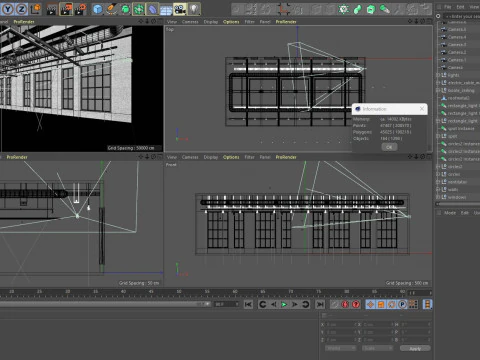Click the green generator object icon
The image size is (480, 360).
(x=125, y=9)
